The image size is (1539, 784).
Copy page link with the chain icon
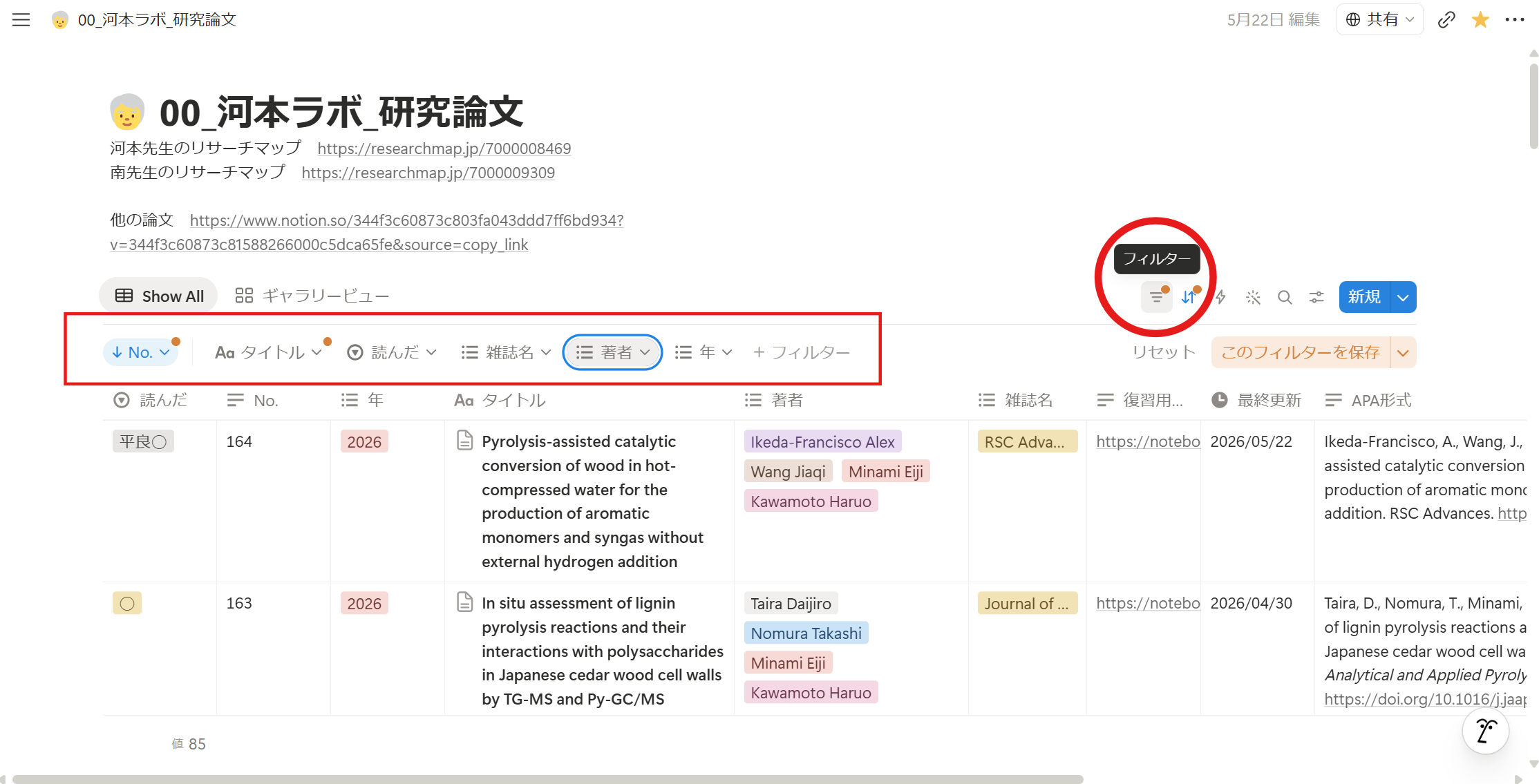click(1446, 20)
